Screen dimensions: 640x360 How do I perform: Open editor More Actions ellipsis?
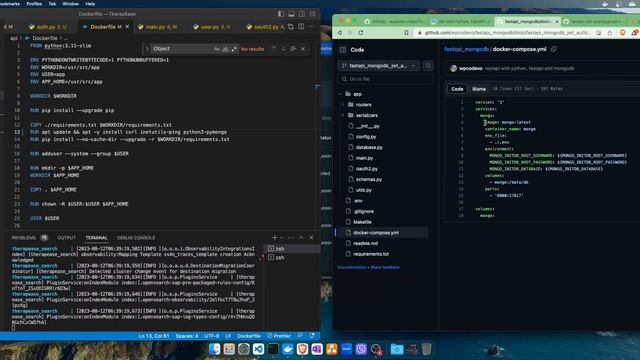click(x=311, y=27)
